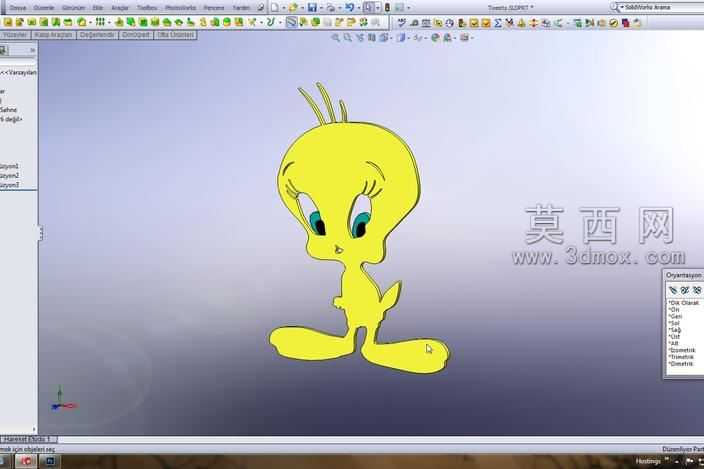Open the search type dropdown beside magnifier
This screenshot has height=469, width=704.
(622, 7)
